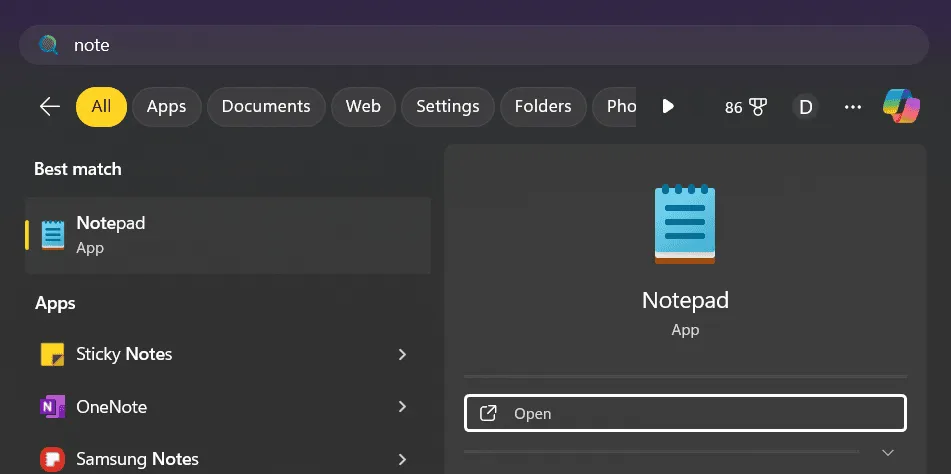
Task: Click the Sticky Notes yellow icon
Action: tap(52, 354)
